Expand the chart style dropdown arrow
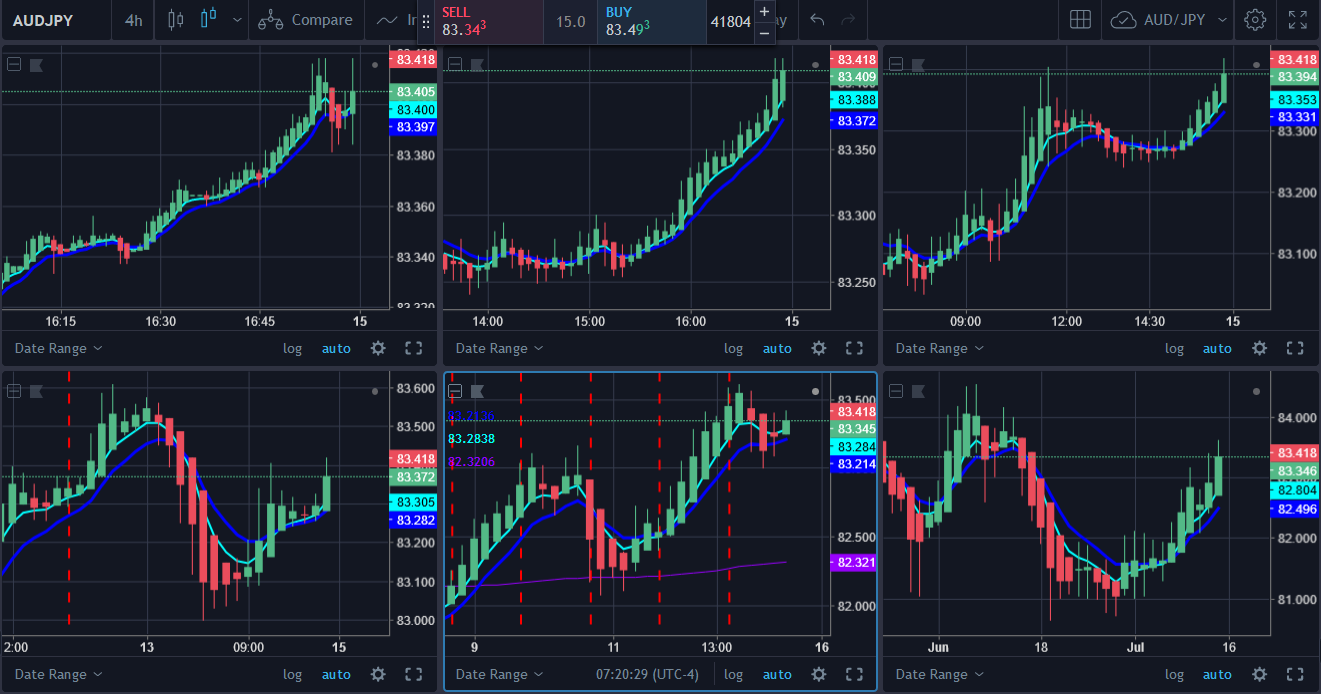 point(237,20)
